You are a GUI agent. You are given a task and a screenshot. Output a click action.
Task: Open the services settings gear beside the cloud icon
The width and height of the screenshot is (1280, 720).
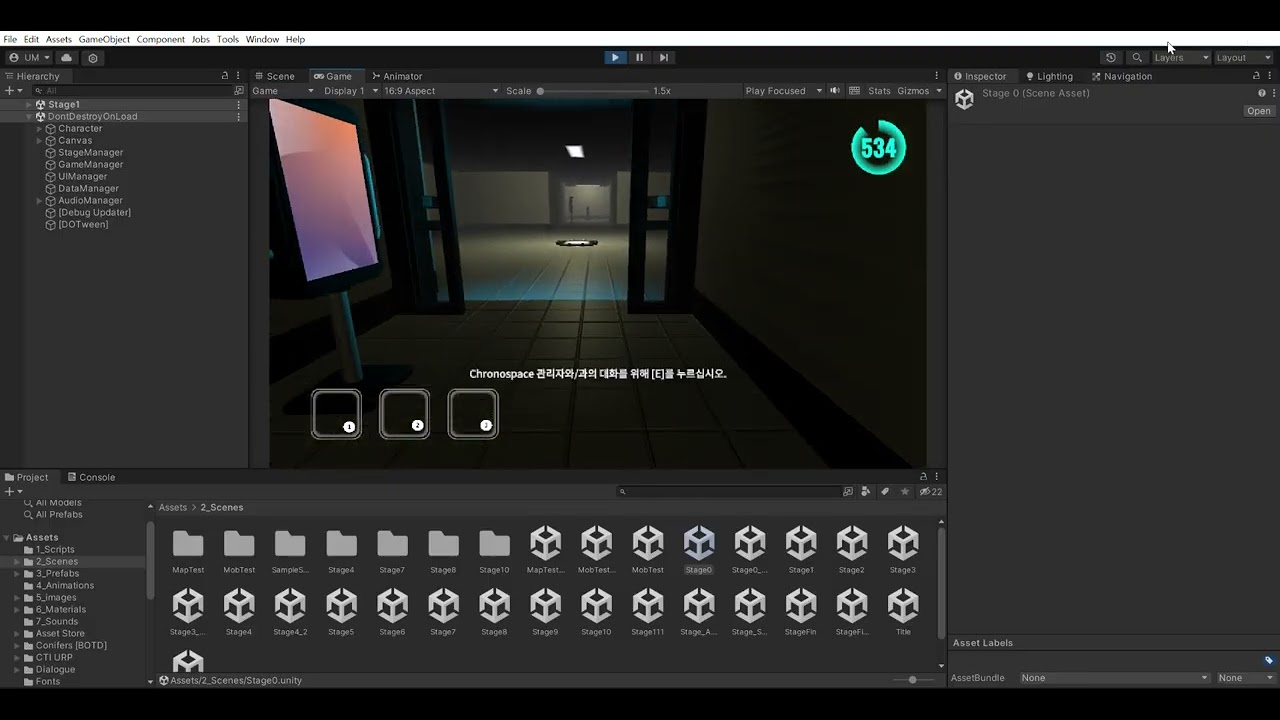coord(93,58)
